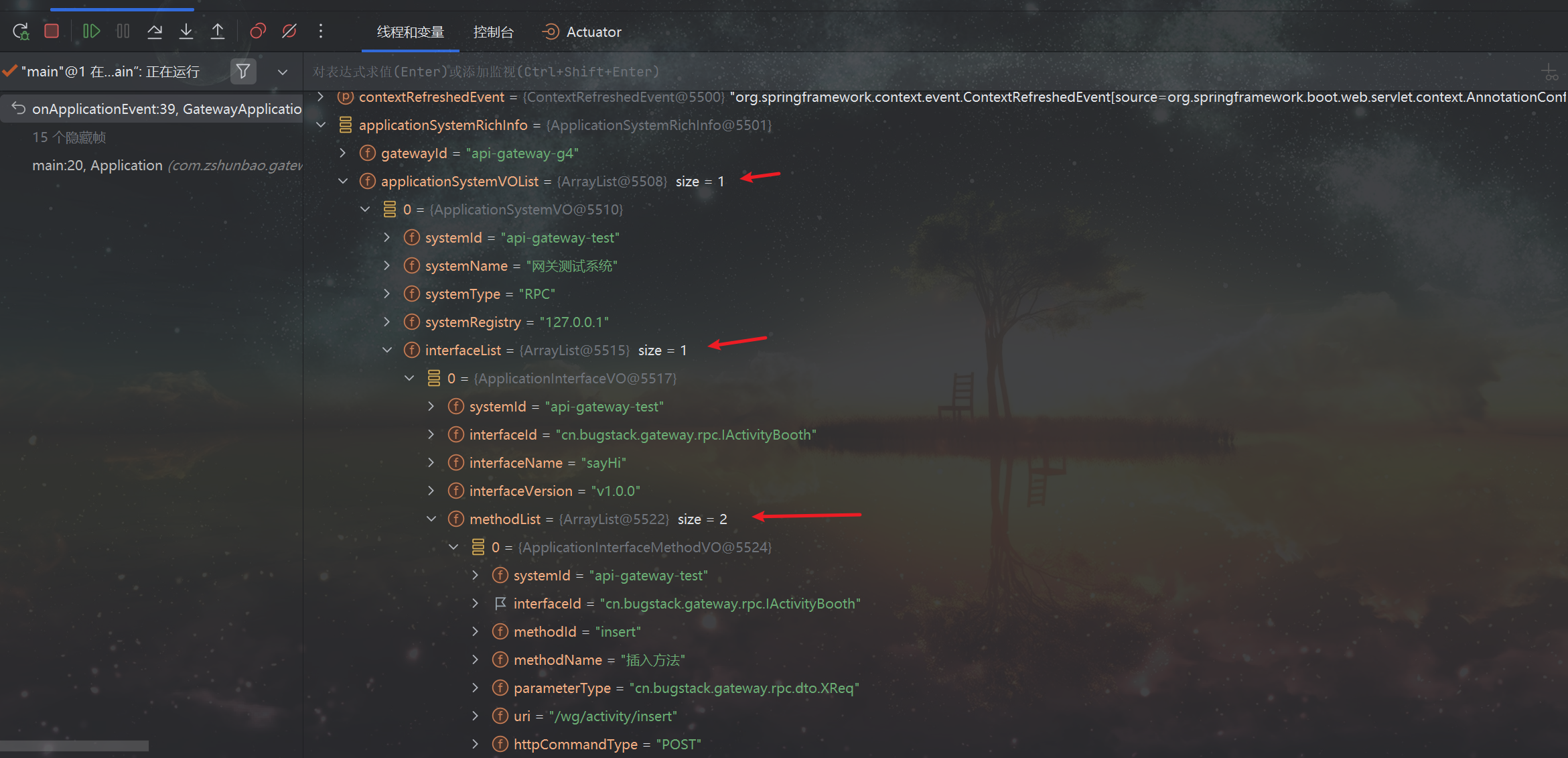
Task: Click the frames panel horizontal scrollbar
Action: point(74,746)
